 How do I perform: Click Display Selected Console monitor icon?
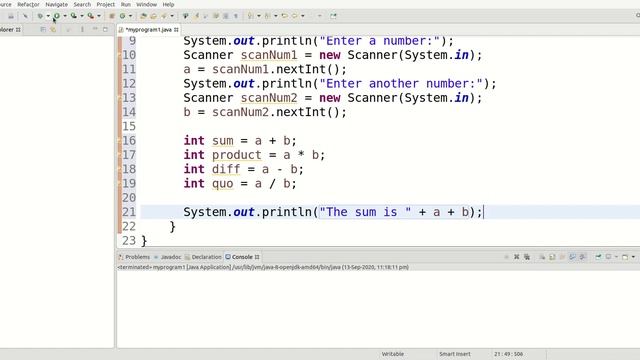coord(608,257)
